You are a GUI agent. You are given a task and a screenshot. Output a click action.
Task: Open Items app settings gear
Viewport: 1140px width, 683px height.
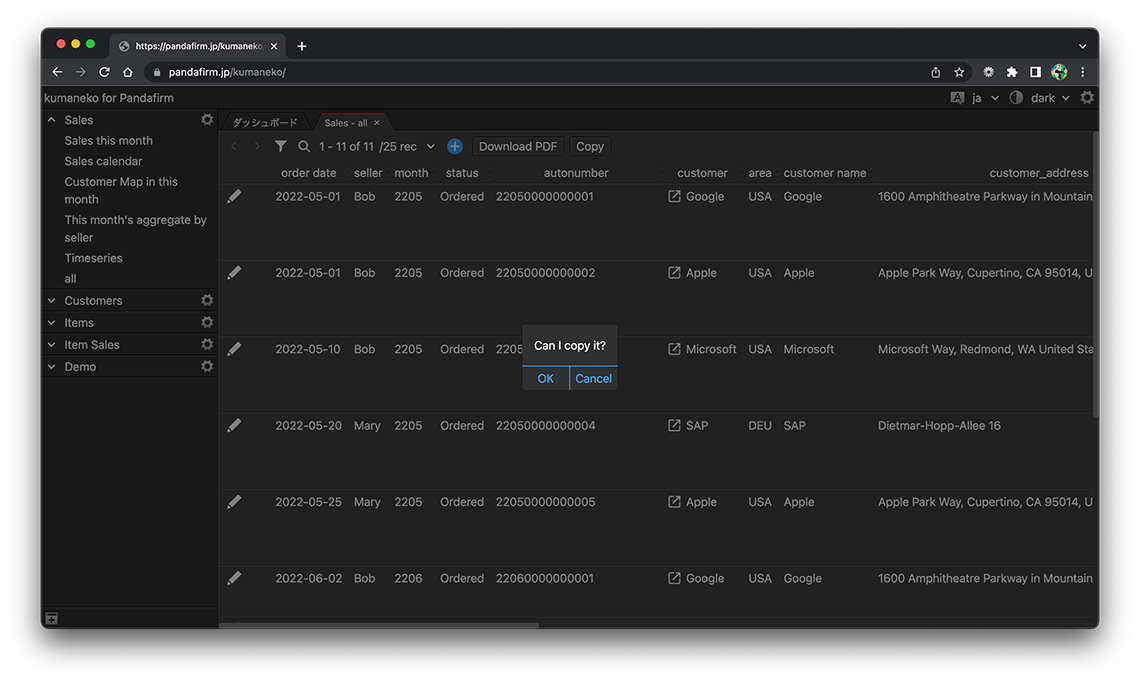pyautogui.click(x=207, y=322)
